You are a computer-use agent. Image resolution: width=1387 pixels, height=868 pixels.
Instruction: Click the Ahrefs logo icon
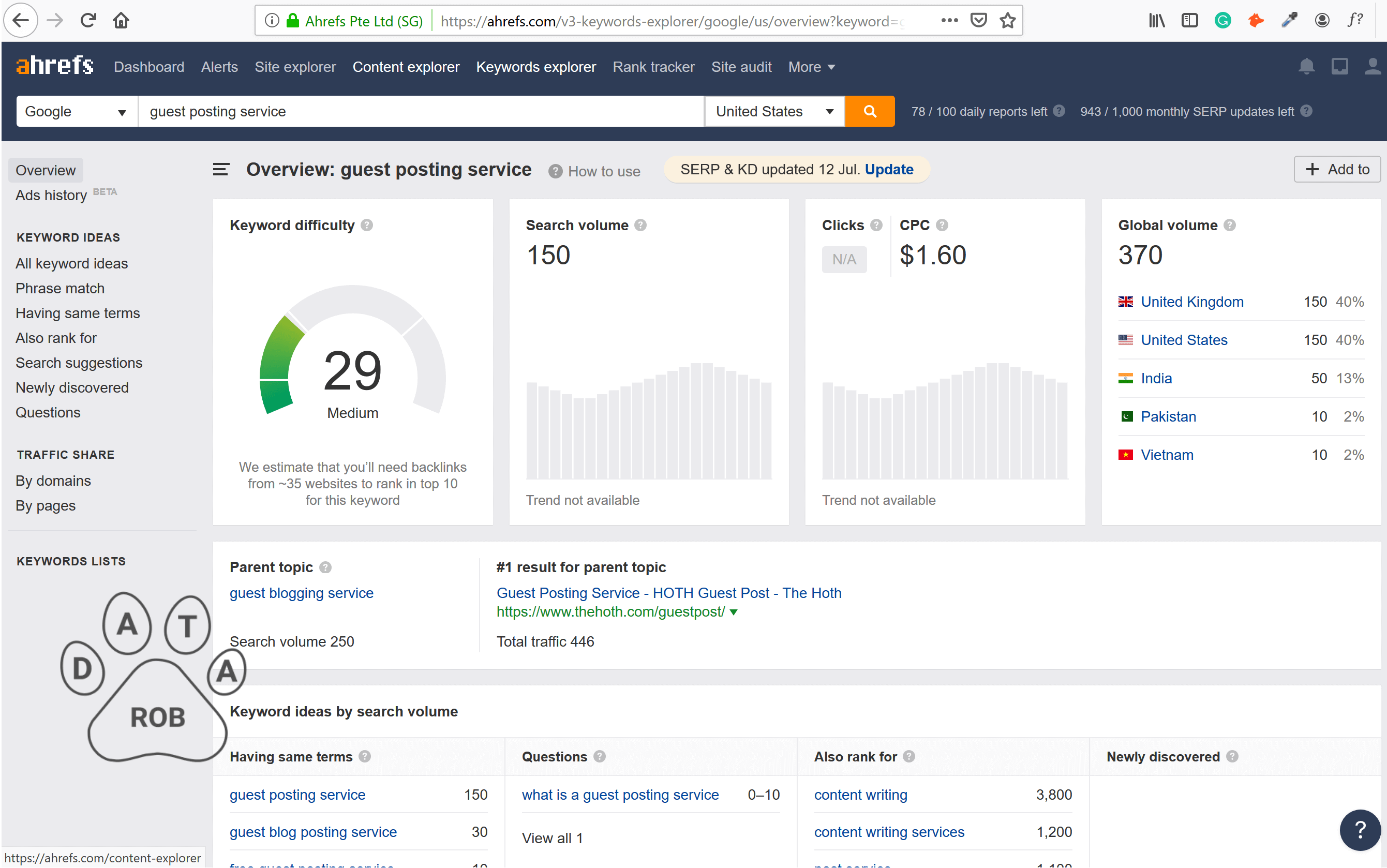(54, 67)
